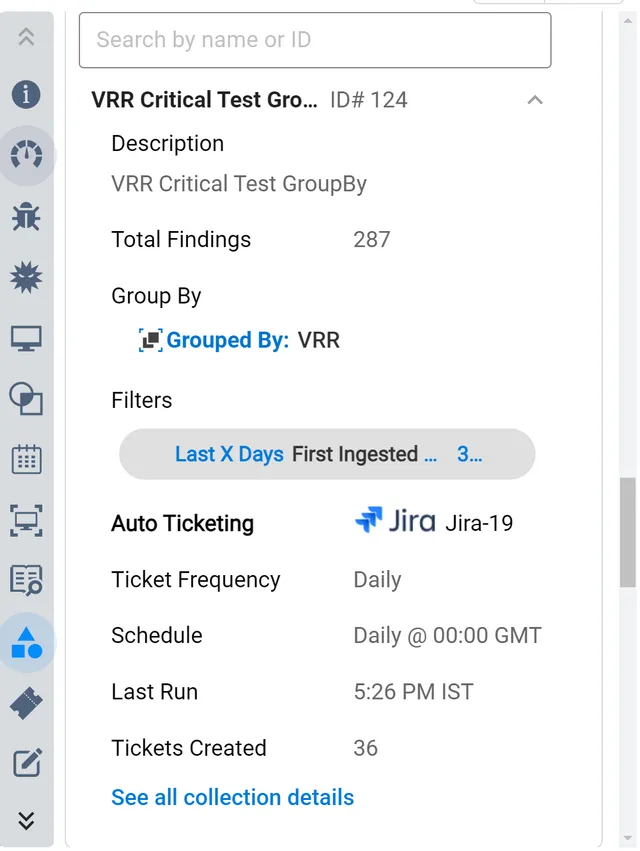Click the Group By label

(x=156, y=296)
